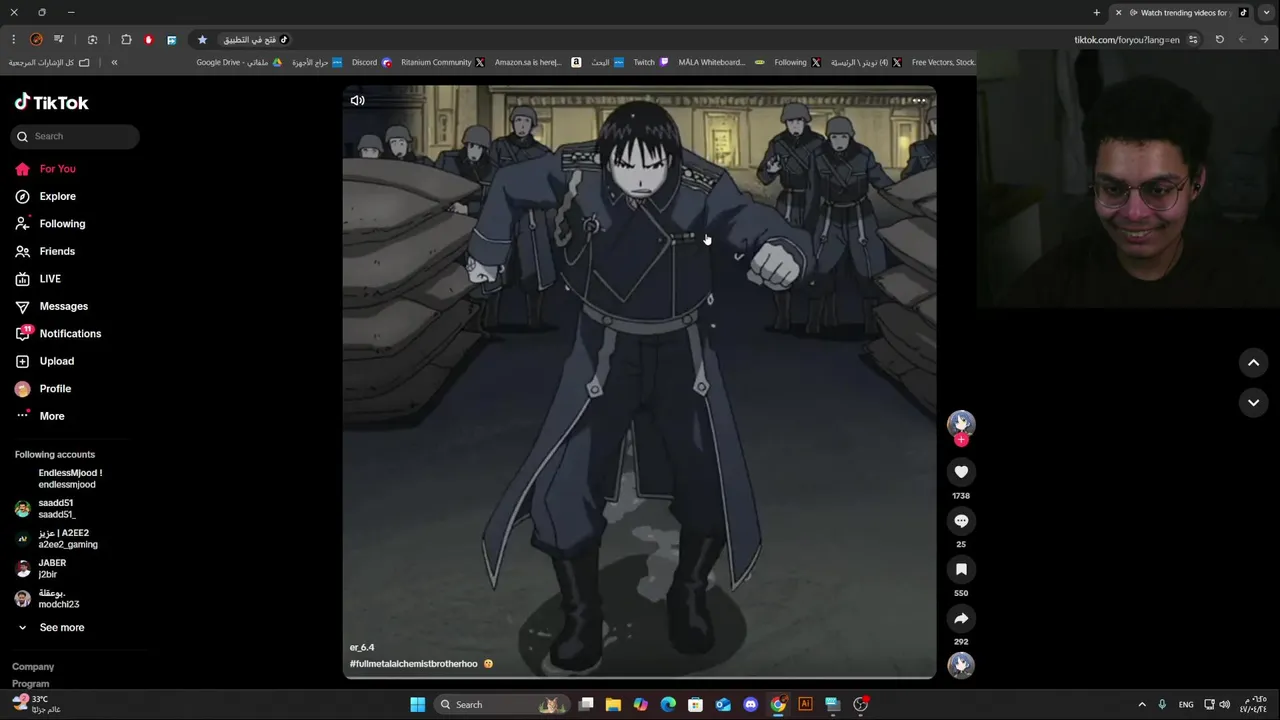Viewport: 1280px width, 720px height.
Task: Toggle video sound with the speaker icon
Action: tap(357, 100)
